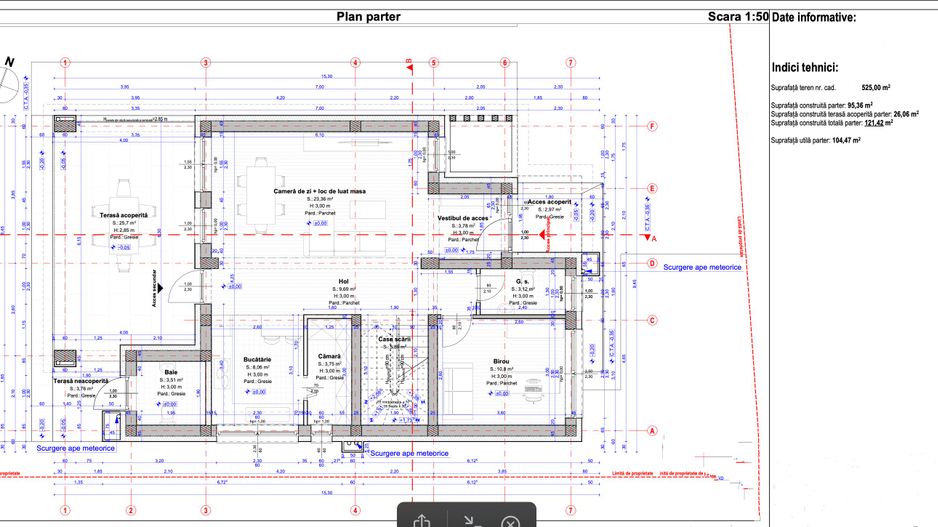Click the total built area '121,42 m²'
Screen dimensions: 938x527
(x=878, y=123)
